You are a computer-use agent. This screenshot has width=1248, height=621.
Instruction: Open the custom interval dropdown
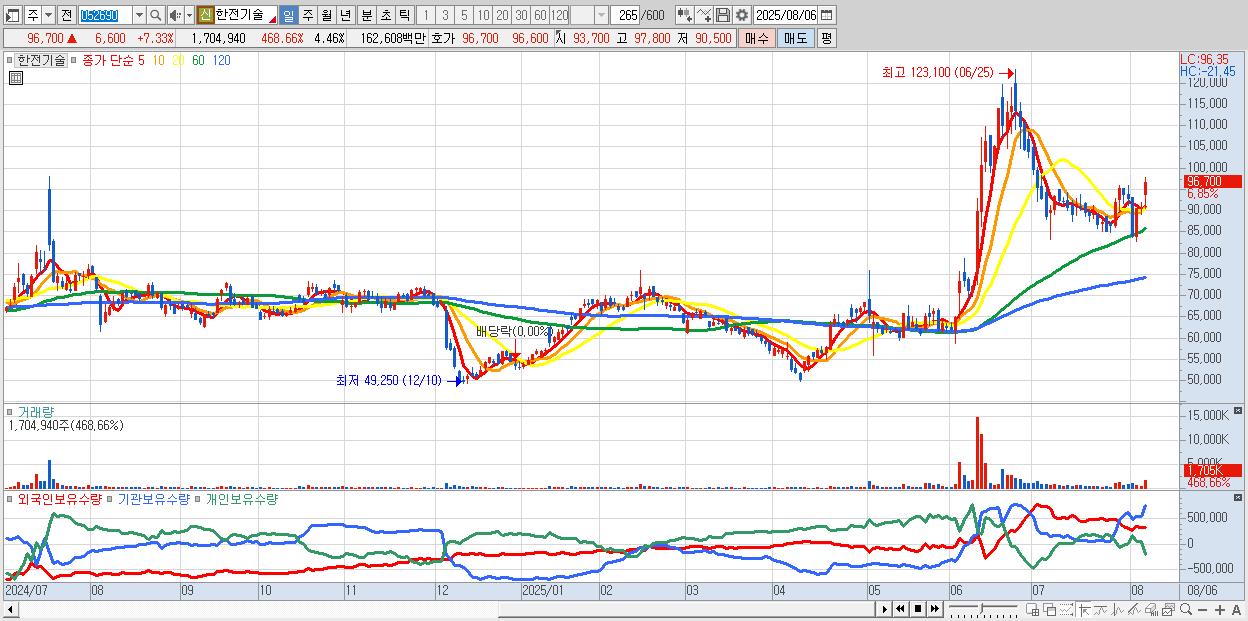(601, 15)
